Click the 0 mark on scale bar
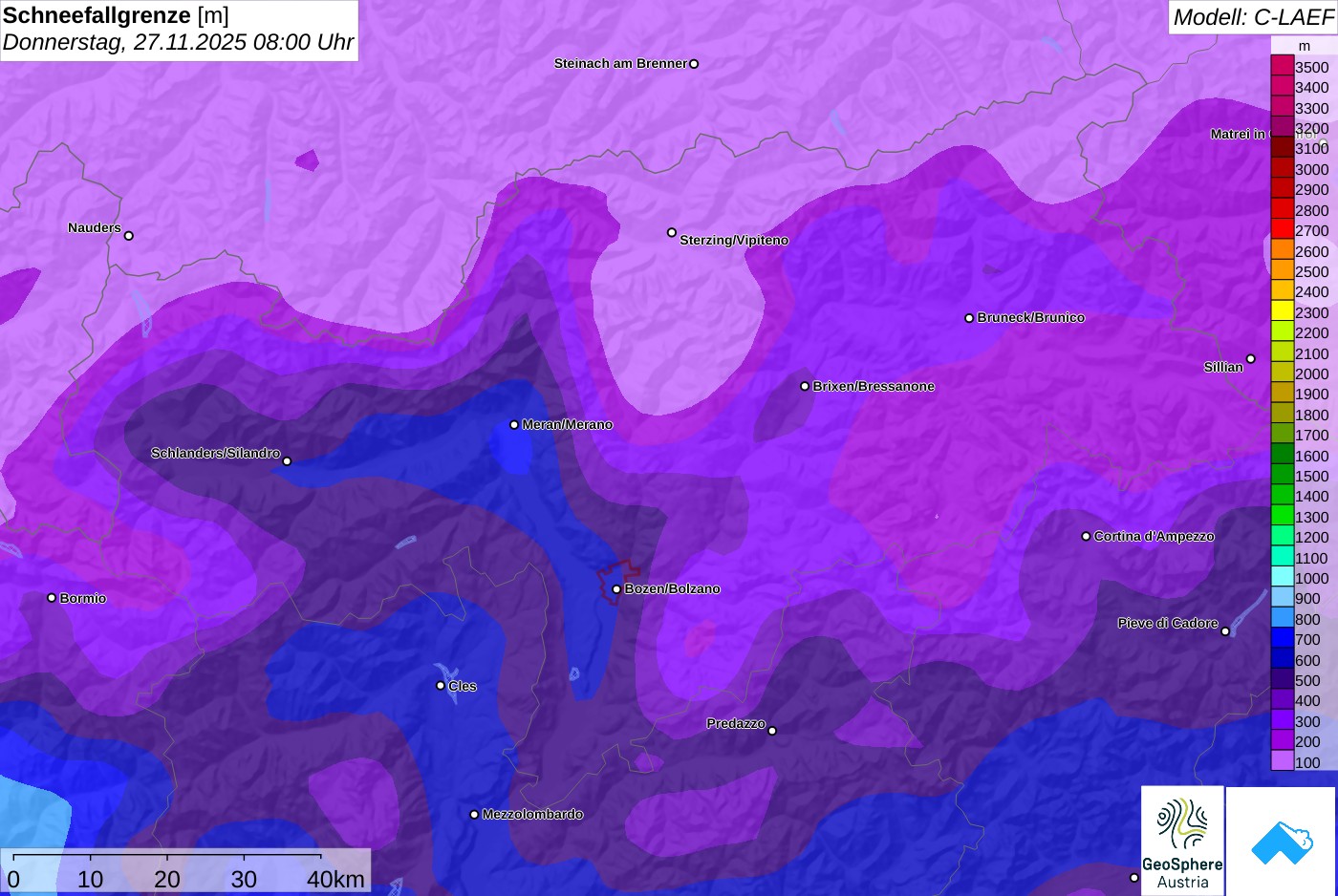1338x896 pixels. (13, 879)
